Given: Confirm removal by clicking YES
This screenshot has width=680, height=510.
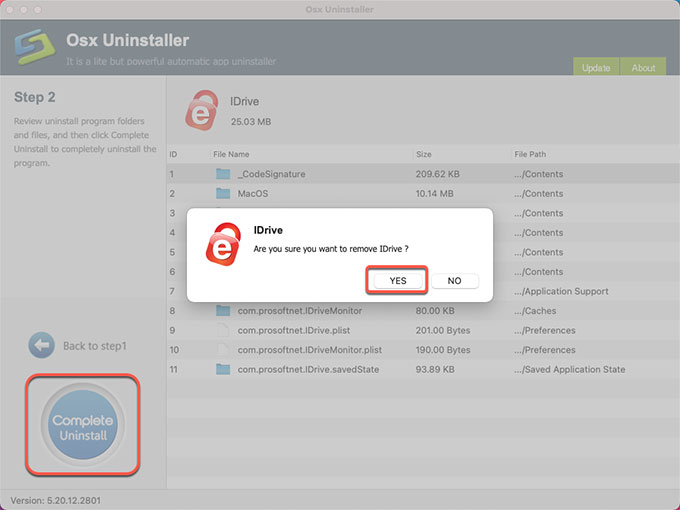Looking at the screenshot, I should click(398, 281).
